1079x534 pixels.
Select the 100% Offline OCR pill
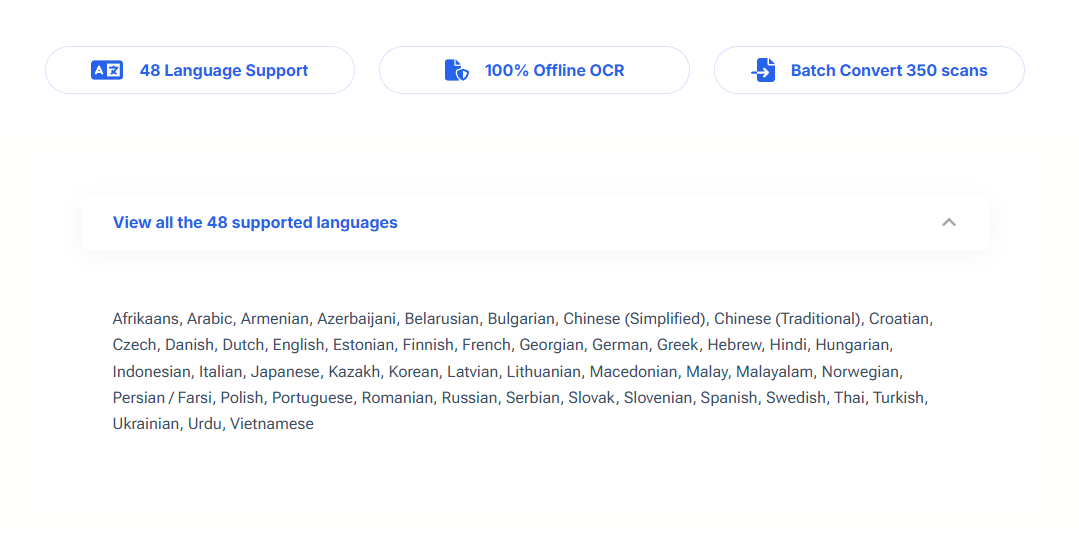tap(534, 70)
